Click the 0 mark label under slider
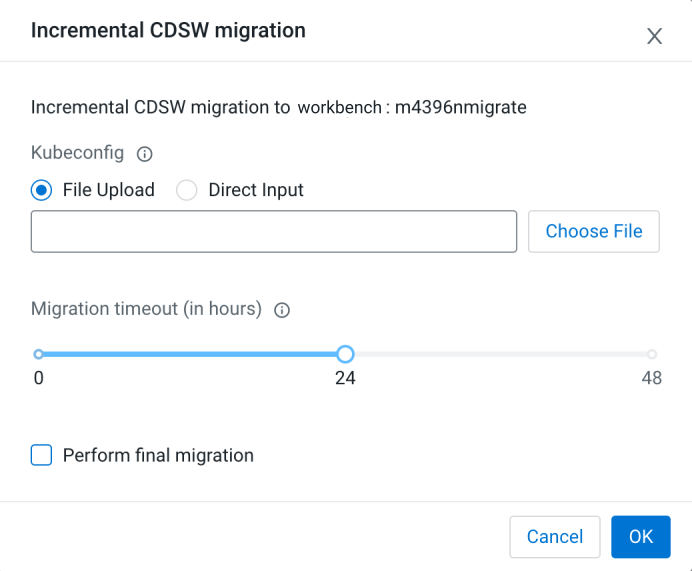 (38, 378)
